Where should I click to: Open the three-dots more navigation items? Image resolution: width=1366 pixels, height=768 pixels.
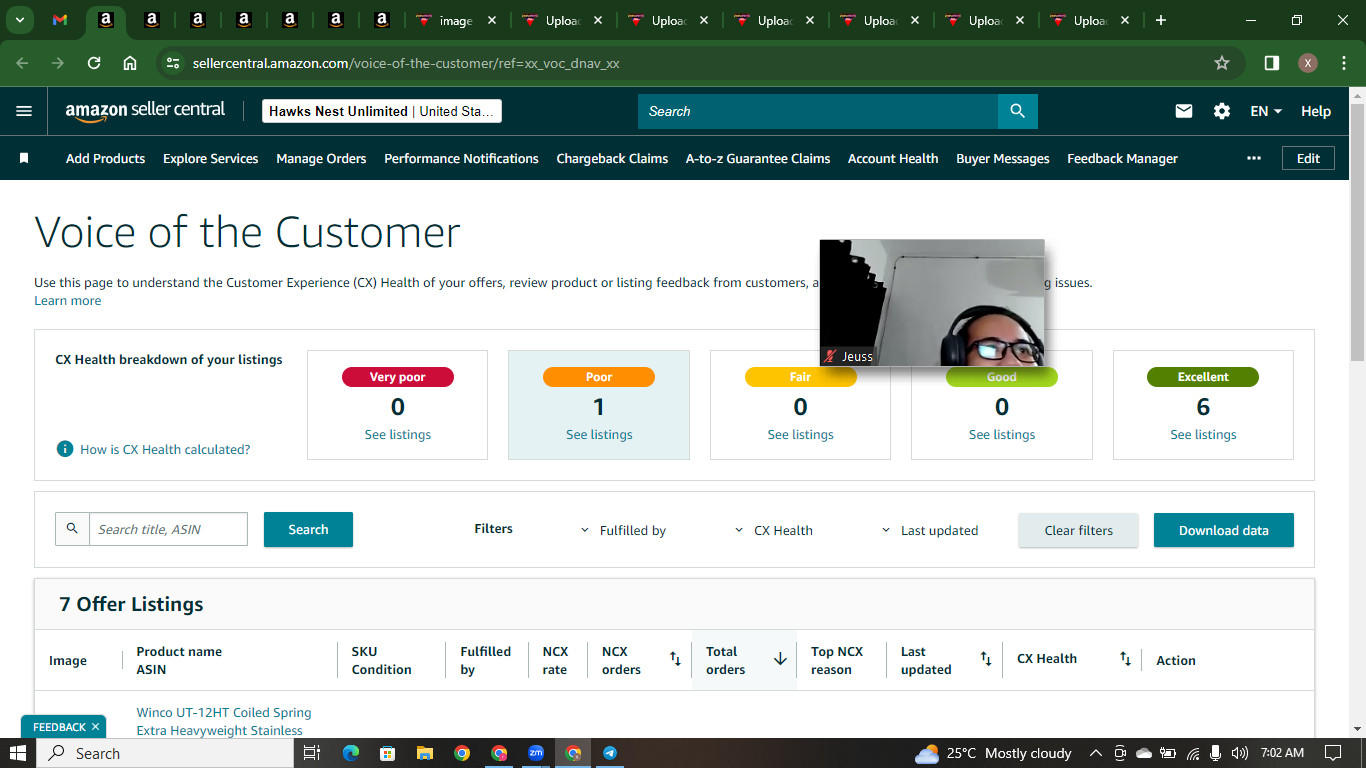[x=1254, y=158]
